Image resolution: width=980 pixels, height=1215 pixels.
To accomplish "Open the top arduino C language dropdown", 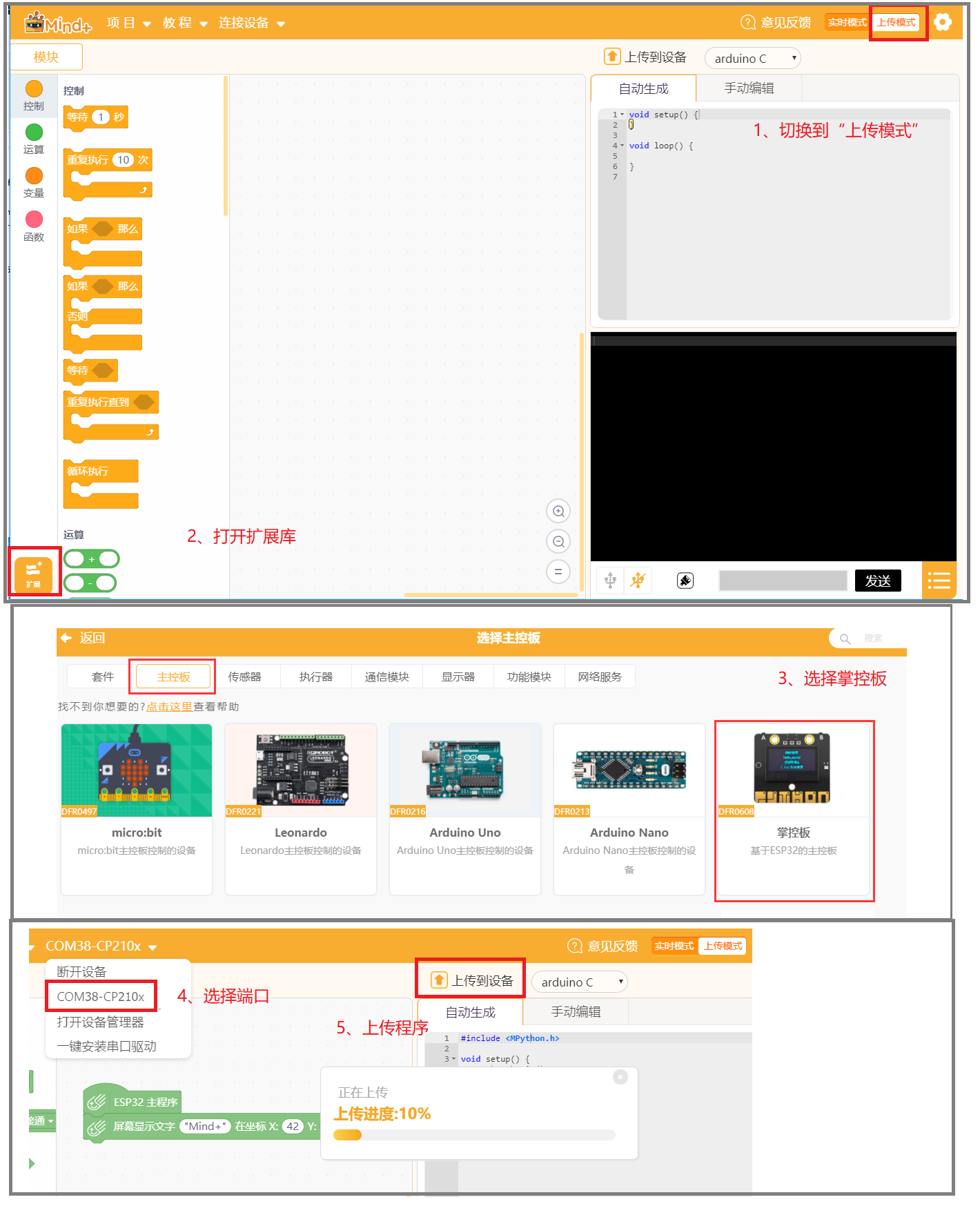I will [x=753, y=58].
